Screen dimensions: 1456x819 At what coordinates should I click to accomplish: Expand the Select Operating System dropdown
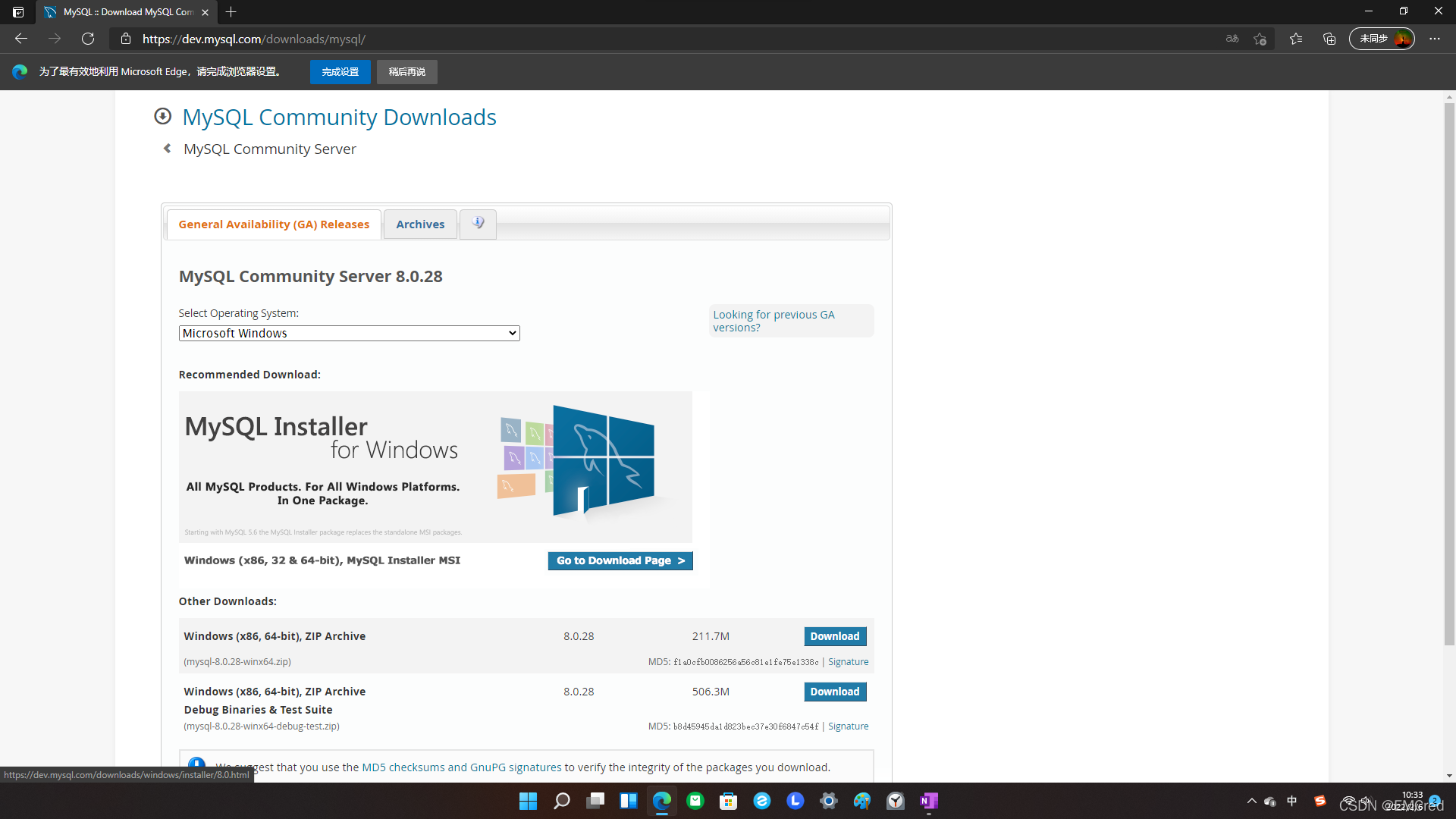click(349, 333)
